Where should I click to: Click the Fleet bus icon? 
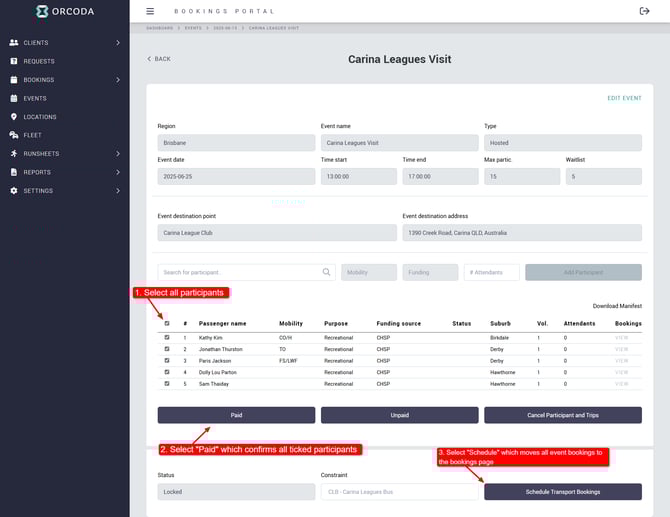point(14,135)
